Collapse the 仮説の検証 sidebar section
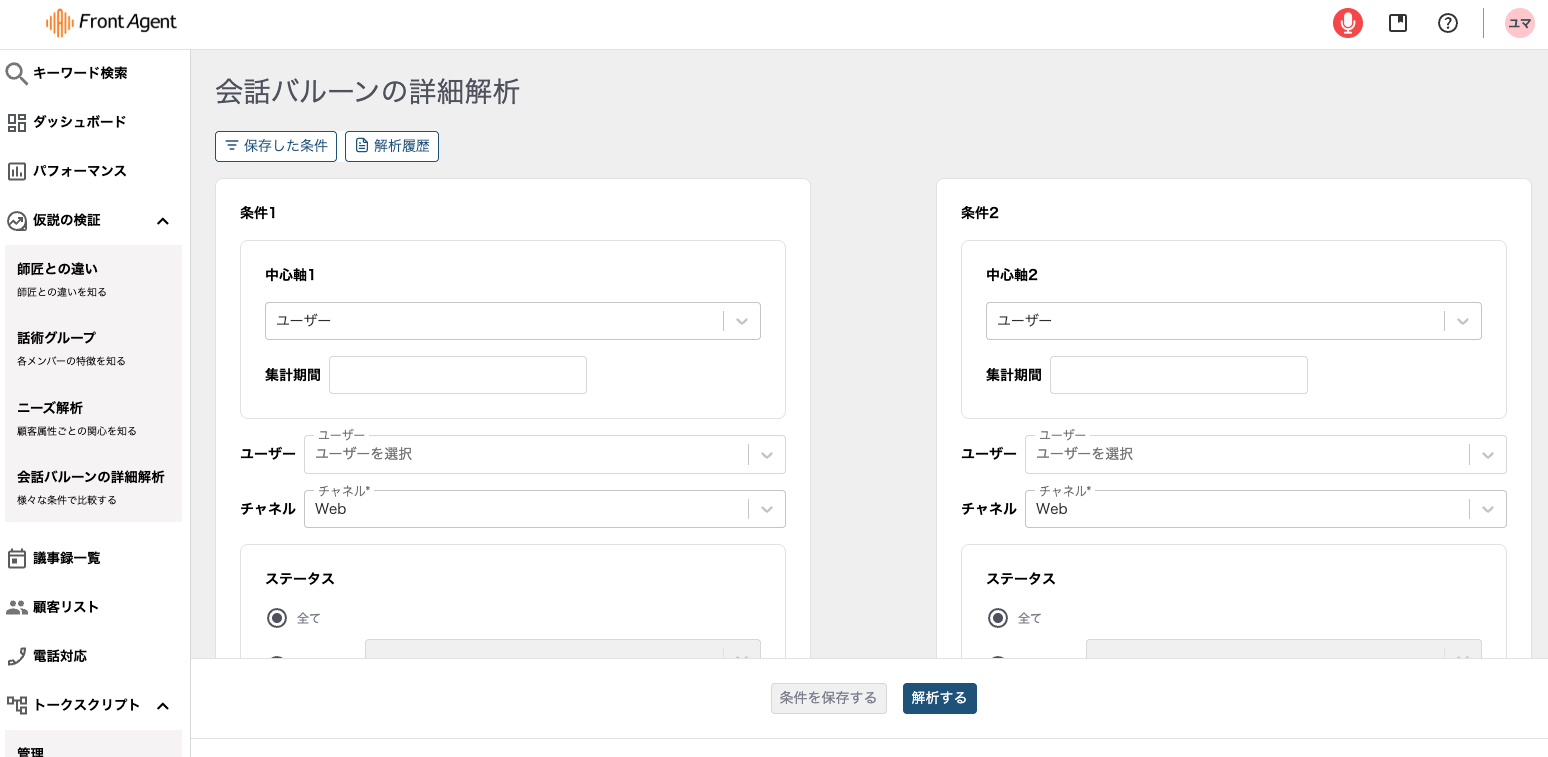1548x757 pixels. 163,221
